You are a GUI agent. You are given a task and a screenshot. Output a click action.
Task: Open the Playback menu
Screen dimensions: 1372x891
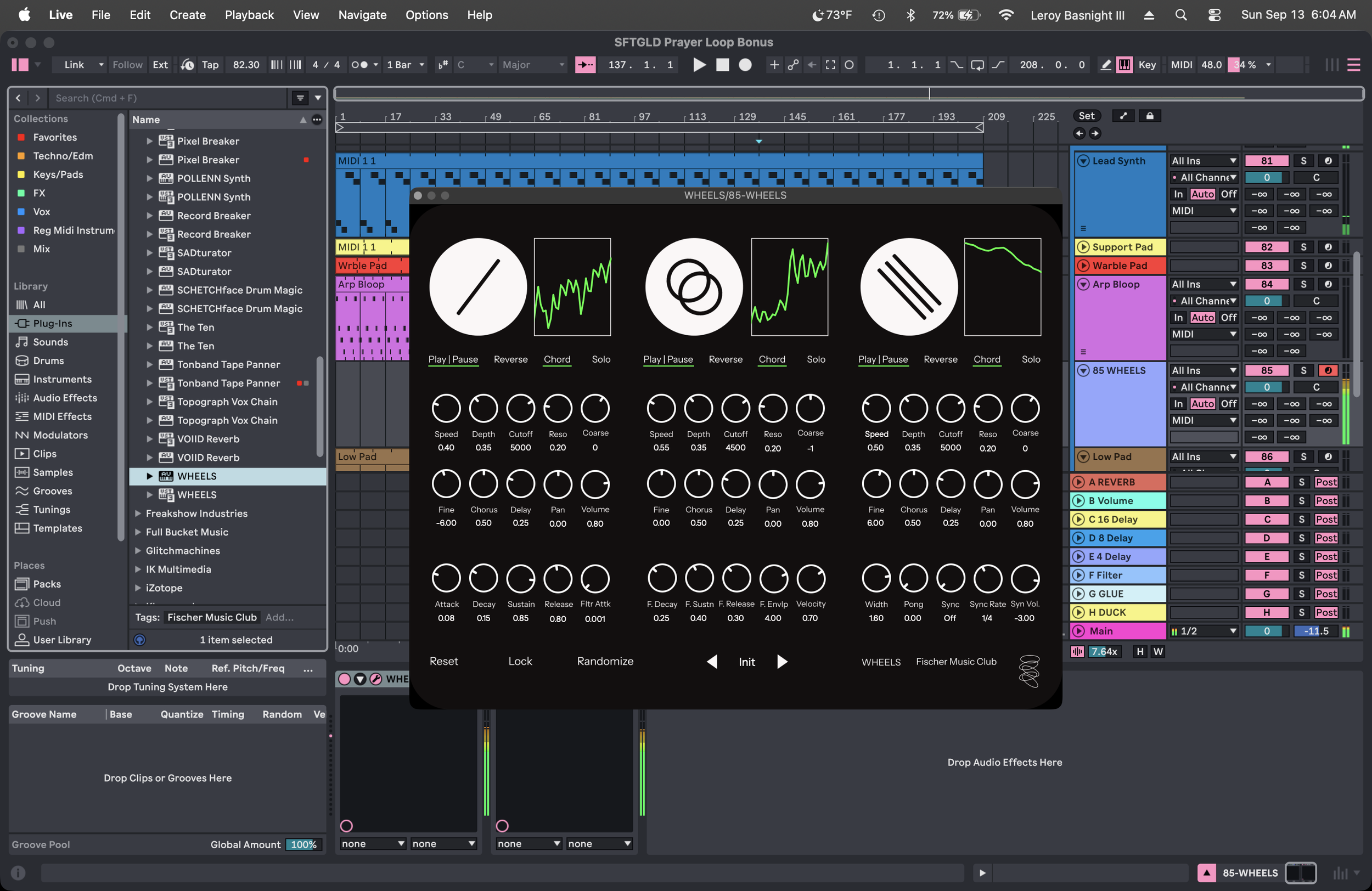[249, 15]
